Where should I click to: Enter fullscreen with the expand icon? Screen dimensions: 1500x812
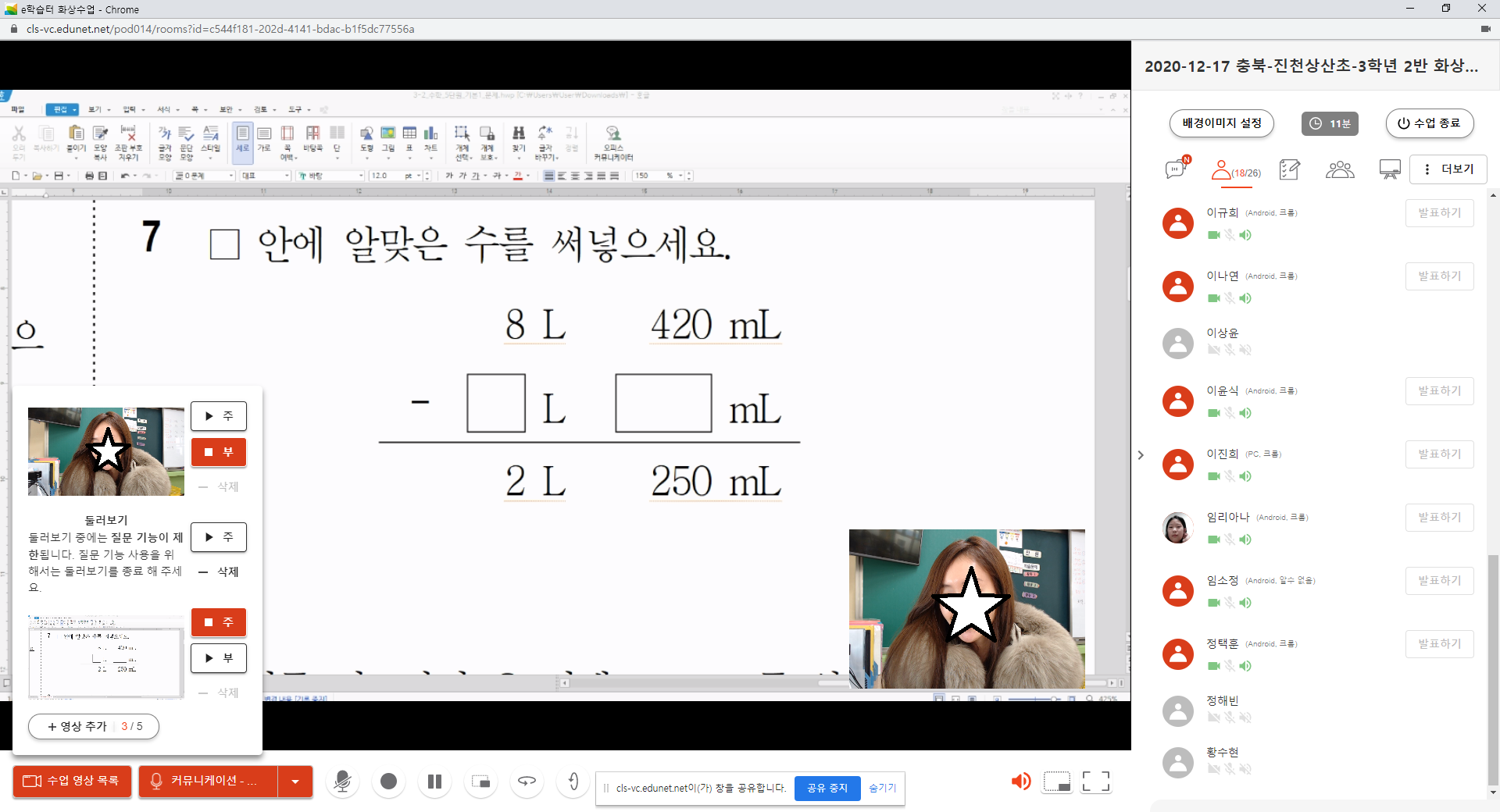(x=1095, y=781)
